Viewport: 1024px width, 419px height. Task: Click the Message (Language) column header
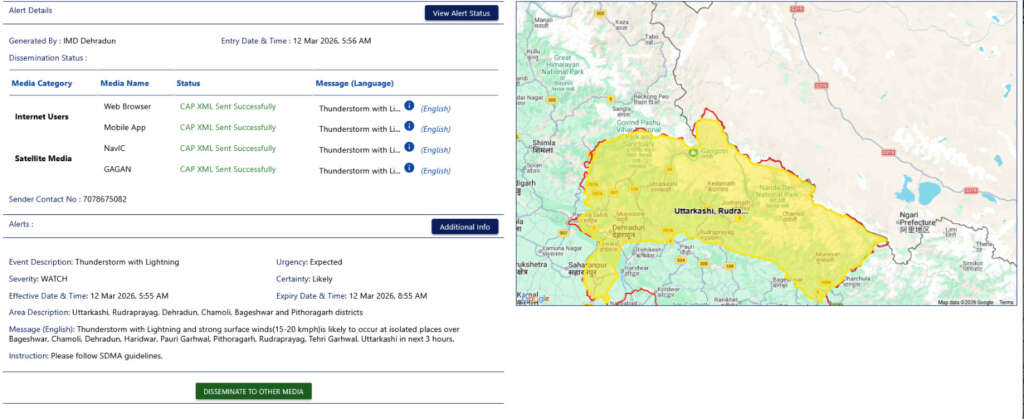[x=354, y=83]
